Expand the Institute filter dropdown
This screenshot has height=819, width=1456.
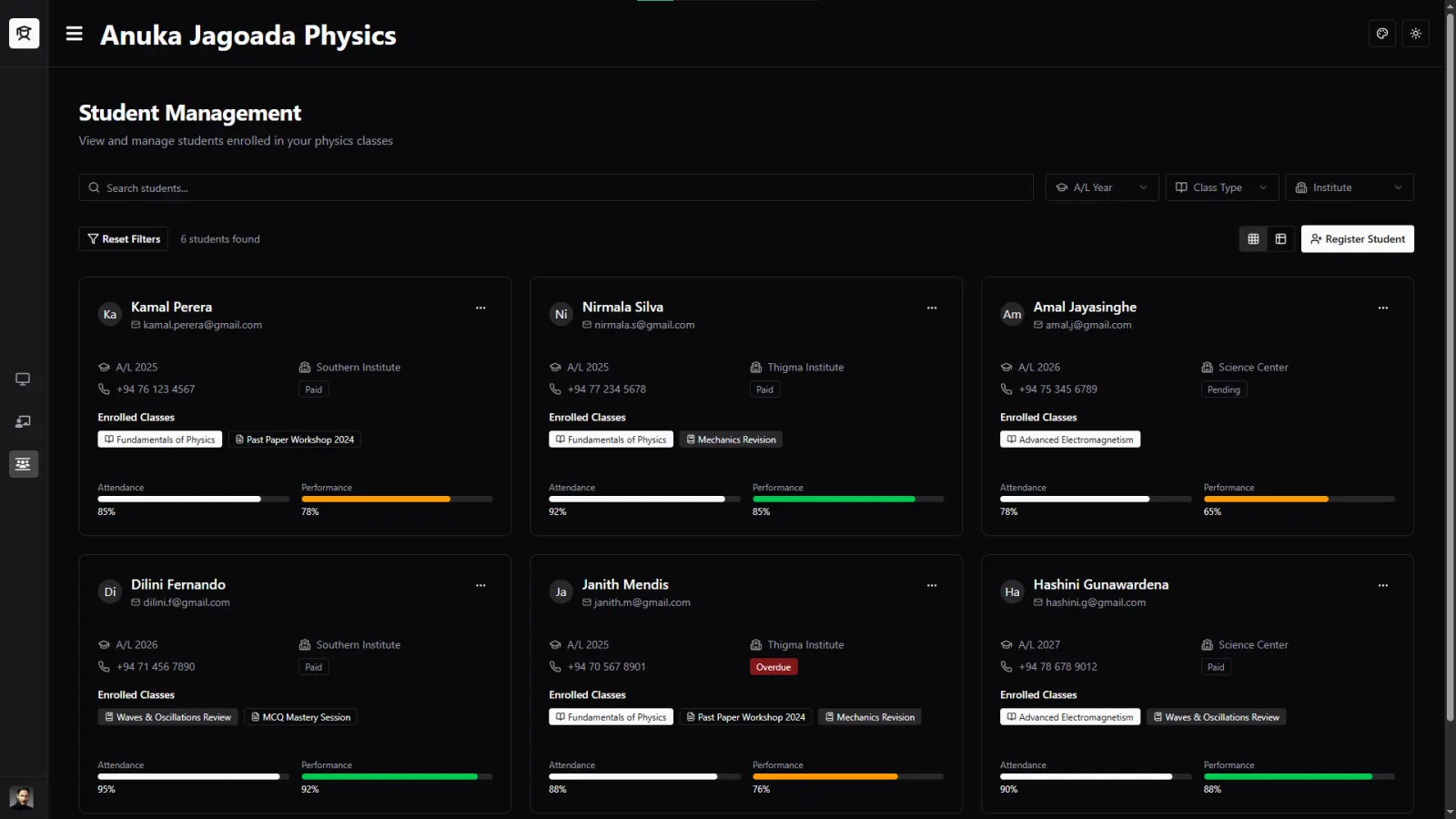[1350, 187]
